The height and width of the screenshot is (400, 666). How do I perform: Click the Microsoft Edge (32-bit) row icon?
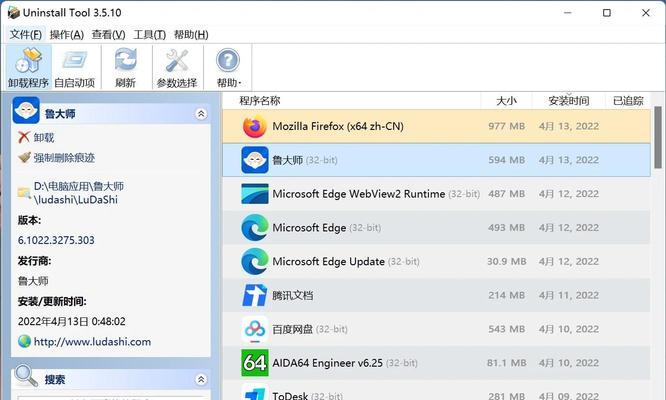click(254, 228)
